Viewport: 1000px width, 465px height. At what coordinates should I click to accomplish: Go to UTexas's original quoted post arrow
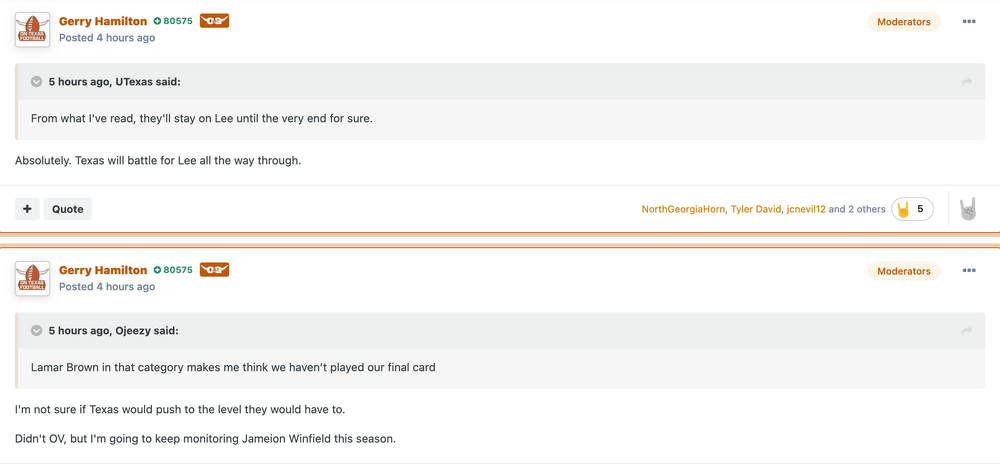click(967, 82)
